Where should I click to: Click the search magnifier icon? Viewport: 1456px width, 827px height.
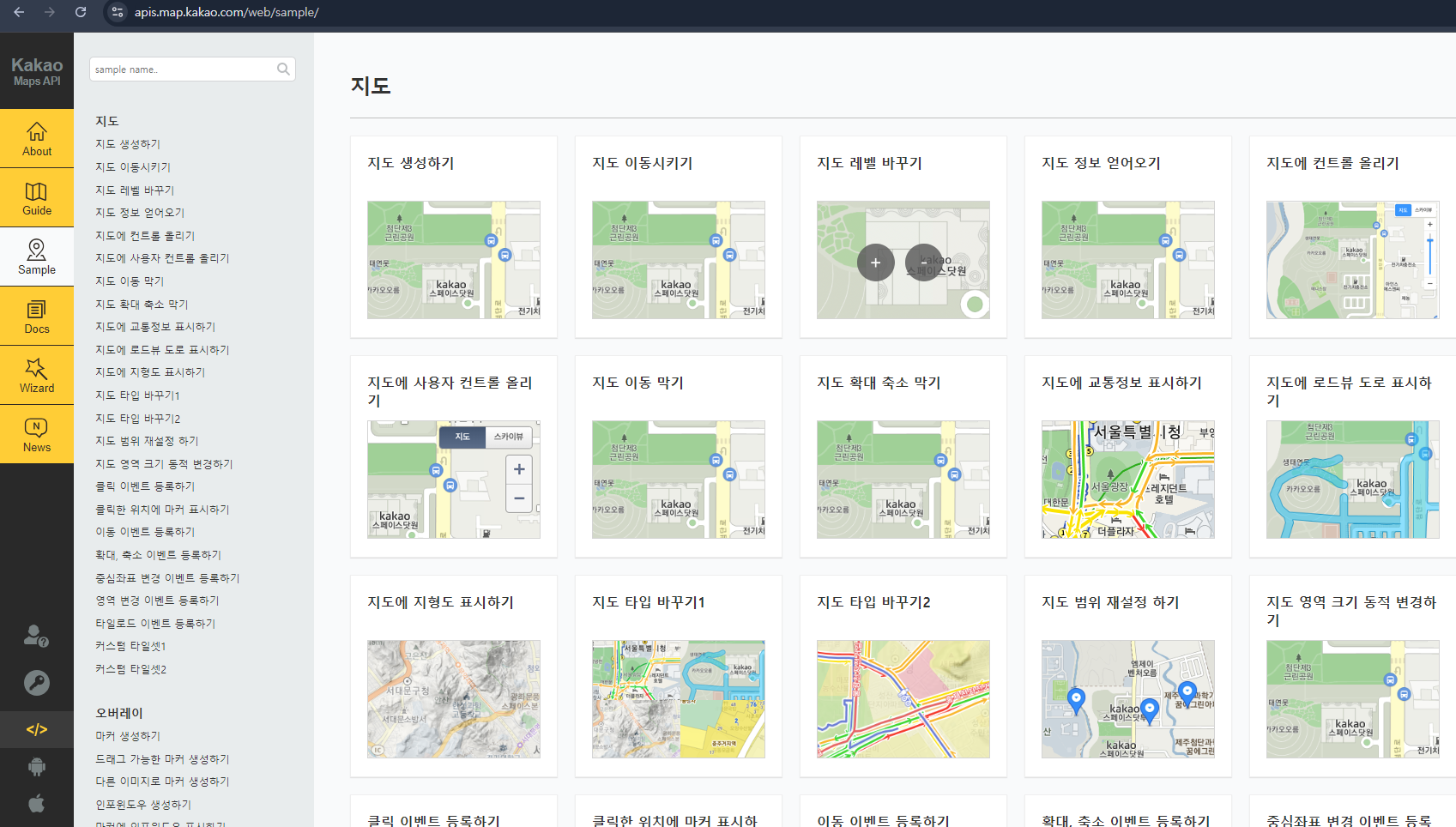click(283, 69)
